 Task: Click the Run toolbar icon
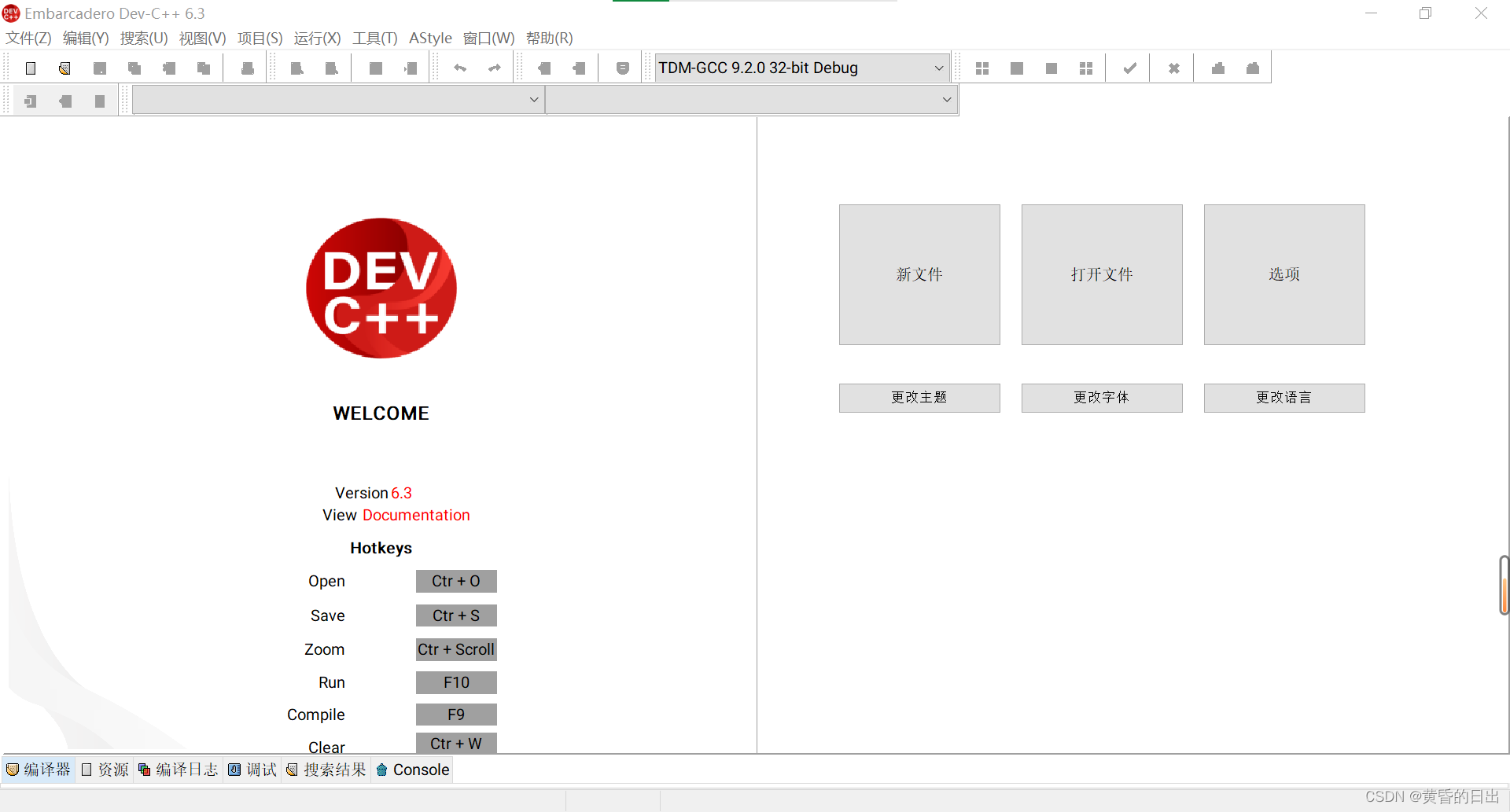(x=1017, y=68)
